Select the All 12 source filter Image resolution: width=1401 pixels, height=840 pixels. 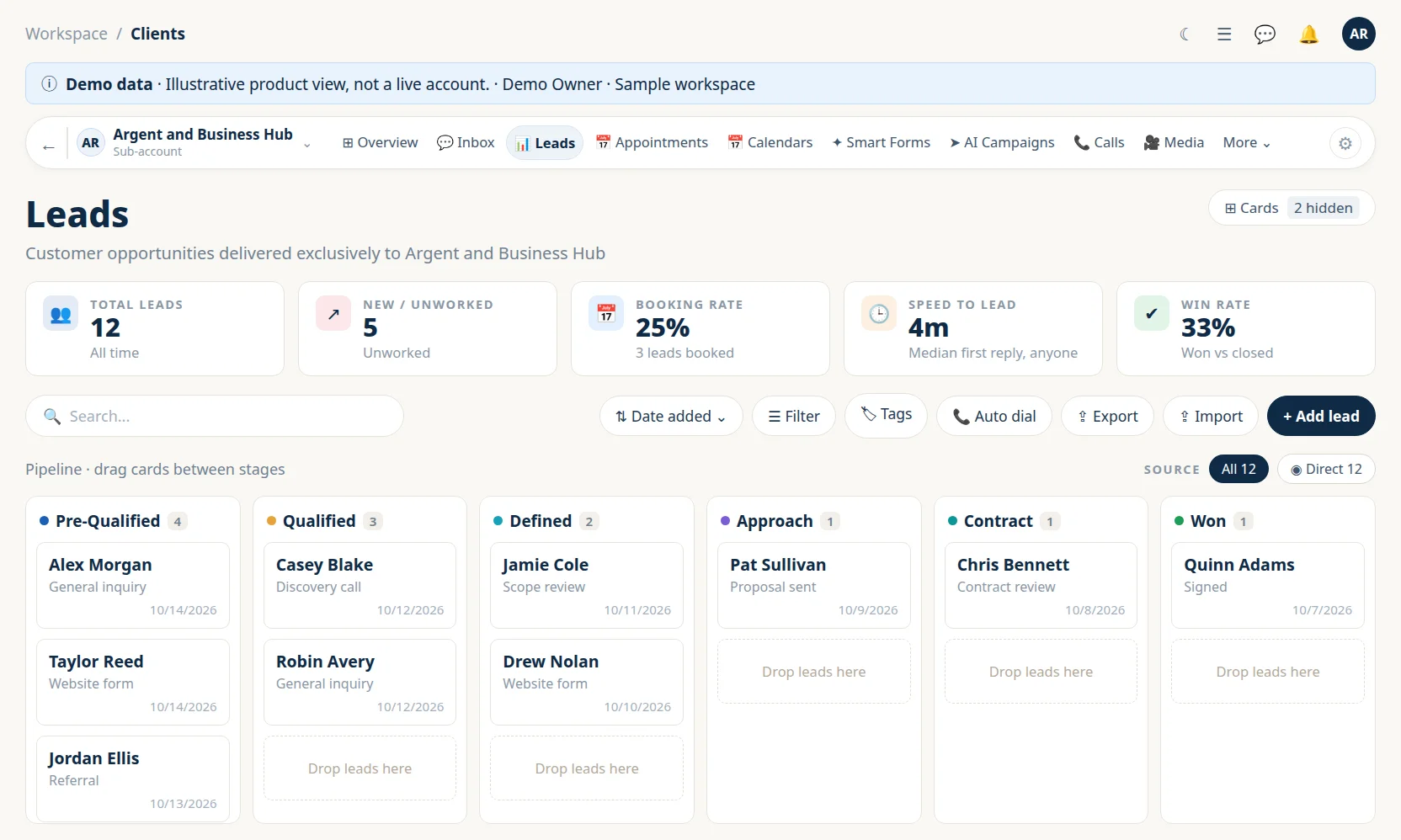(1239, 469)
